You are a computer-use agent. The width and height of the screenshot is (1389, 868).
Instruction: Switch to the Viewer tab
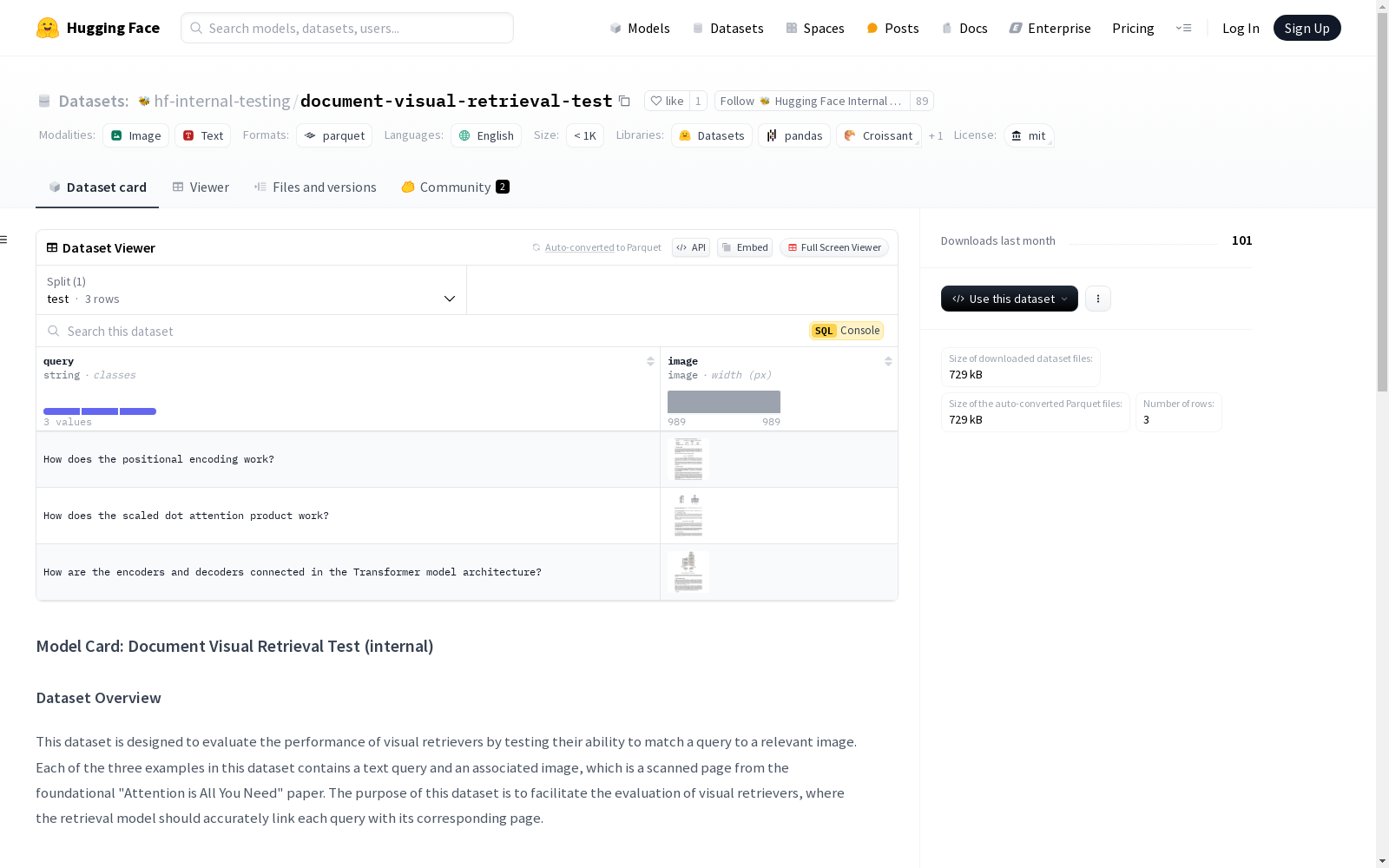(201, 187)
